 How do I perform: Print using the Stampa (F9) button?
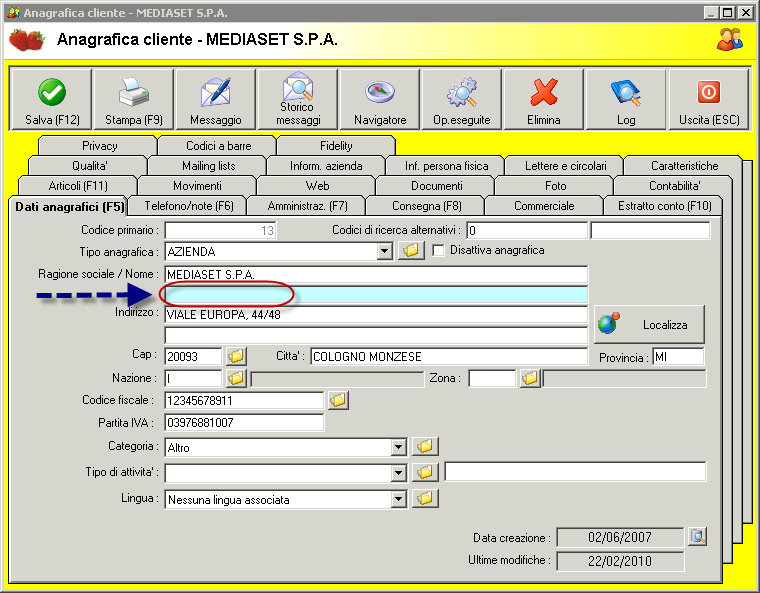coord(133,100)
